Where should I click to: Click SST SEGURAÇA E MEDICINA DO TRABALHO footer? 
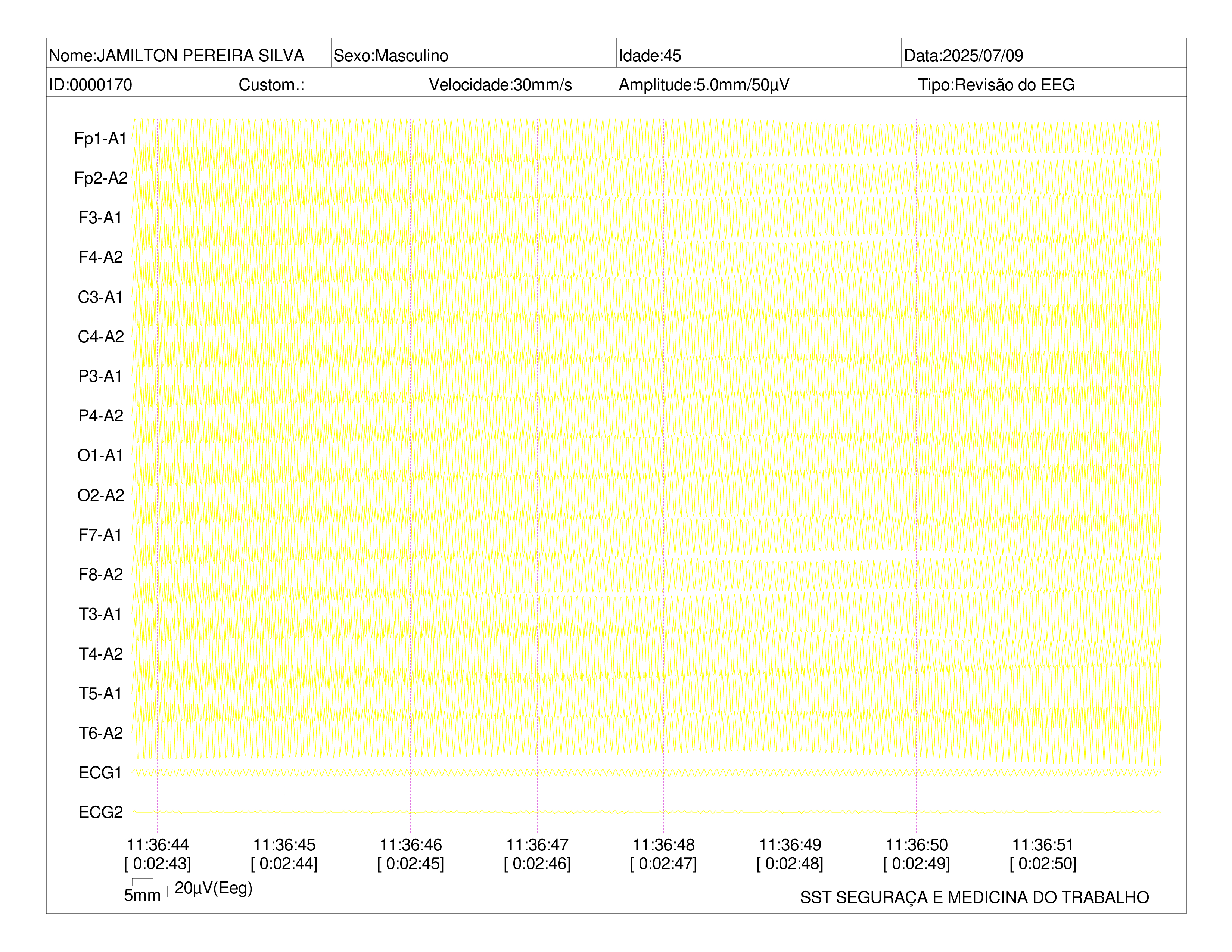click(x=974, y=897)
